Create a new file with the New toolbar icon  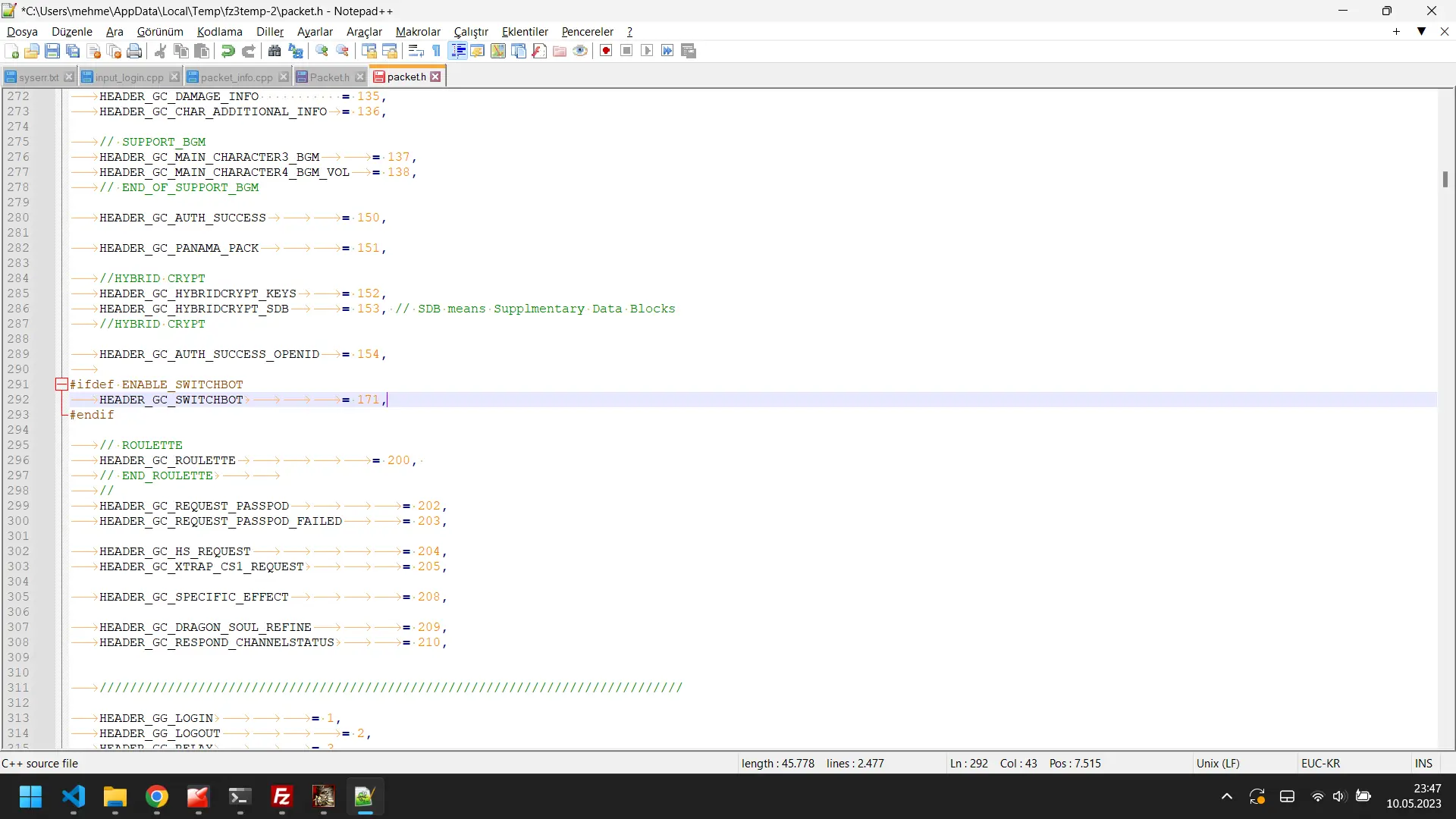pos(12,51)
